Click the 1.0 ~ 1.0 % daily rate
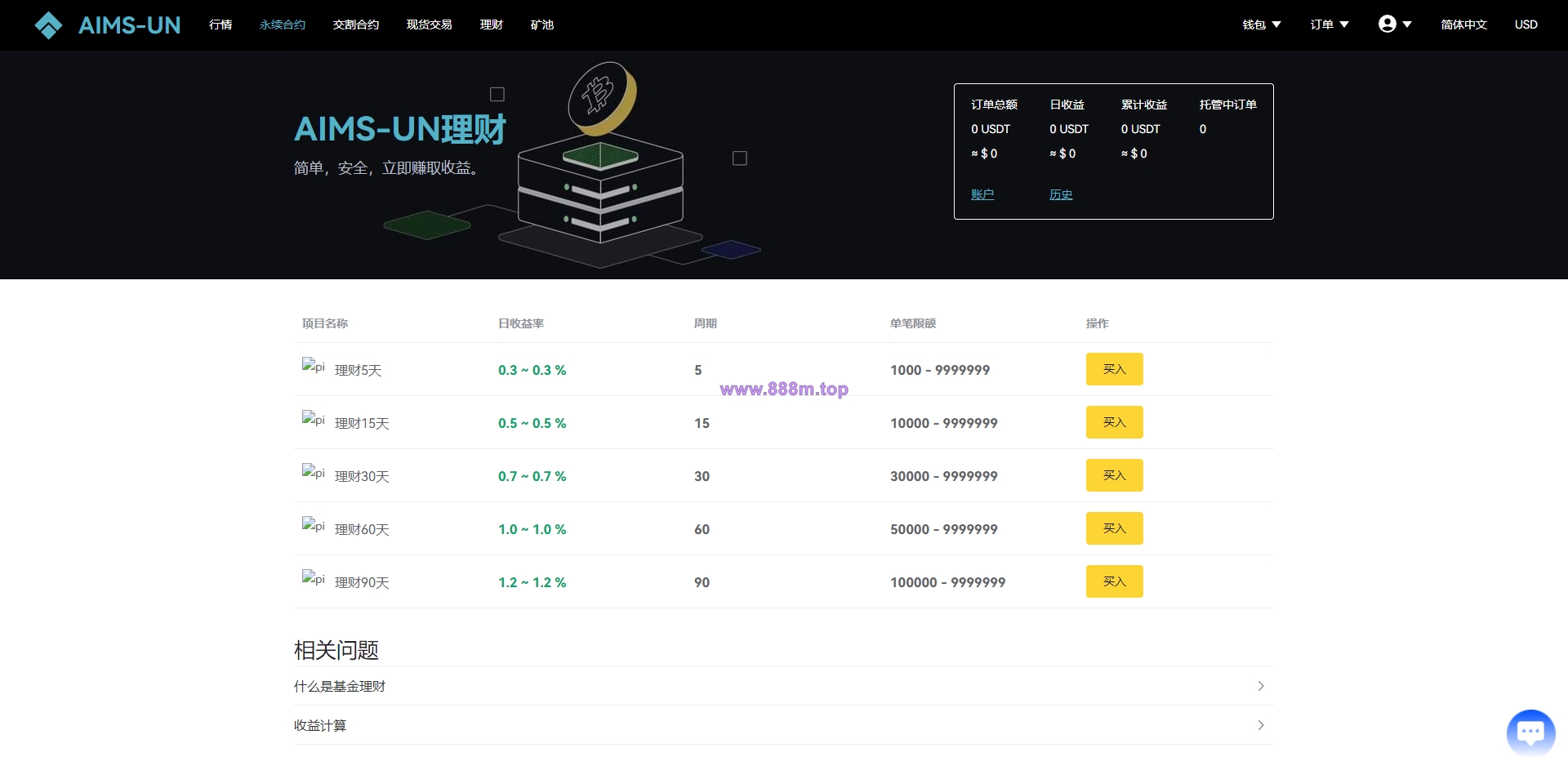The image size is (1568, 757). pyautogui.click(x=532, y=529)
